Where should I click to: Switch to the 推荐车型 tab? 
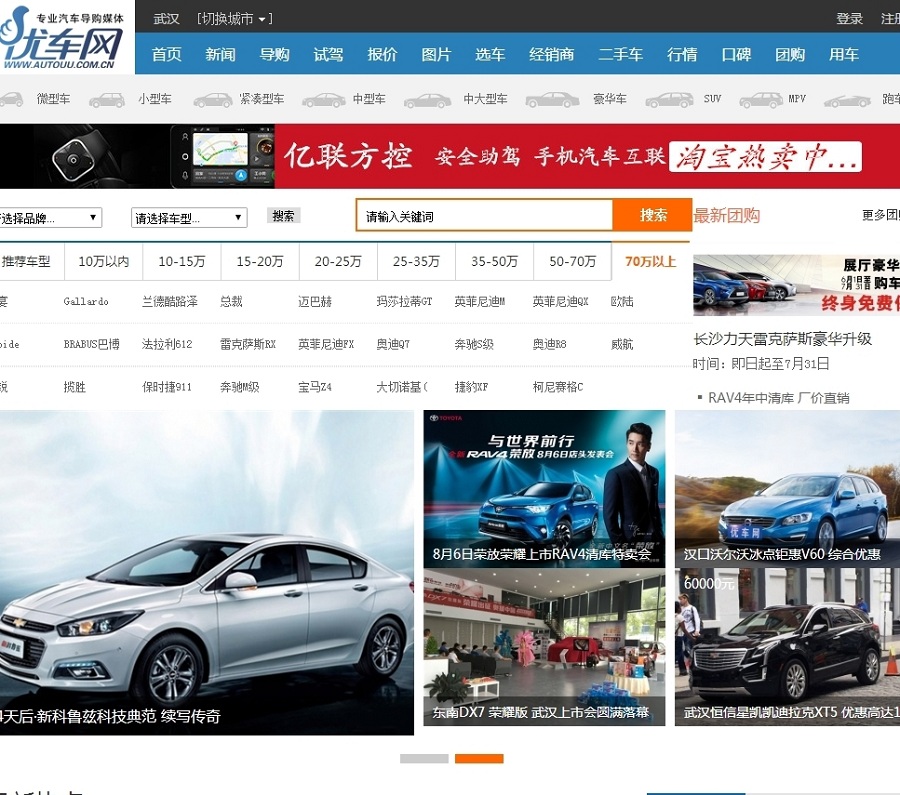coord(30,262)
